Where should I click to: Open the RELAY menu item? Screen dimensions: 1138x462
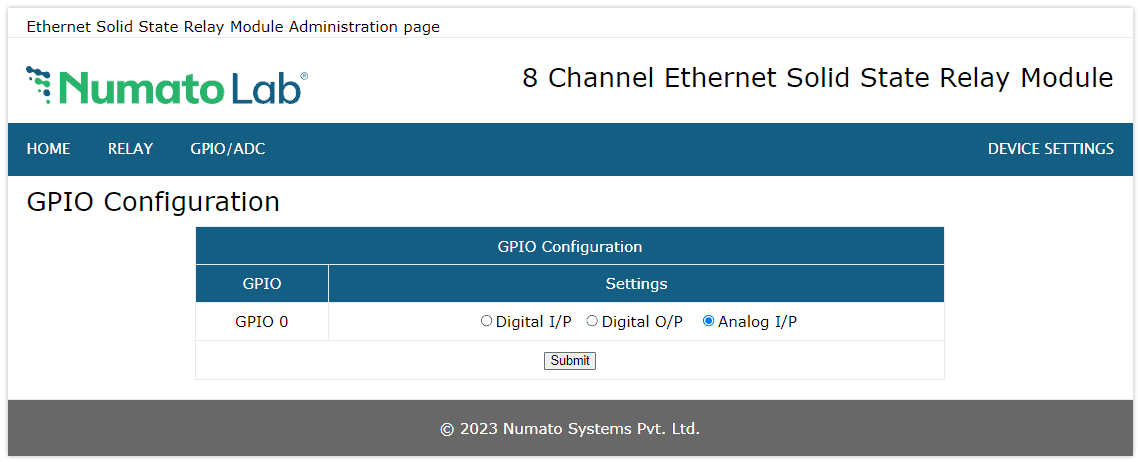coord(130,149)
